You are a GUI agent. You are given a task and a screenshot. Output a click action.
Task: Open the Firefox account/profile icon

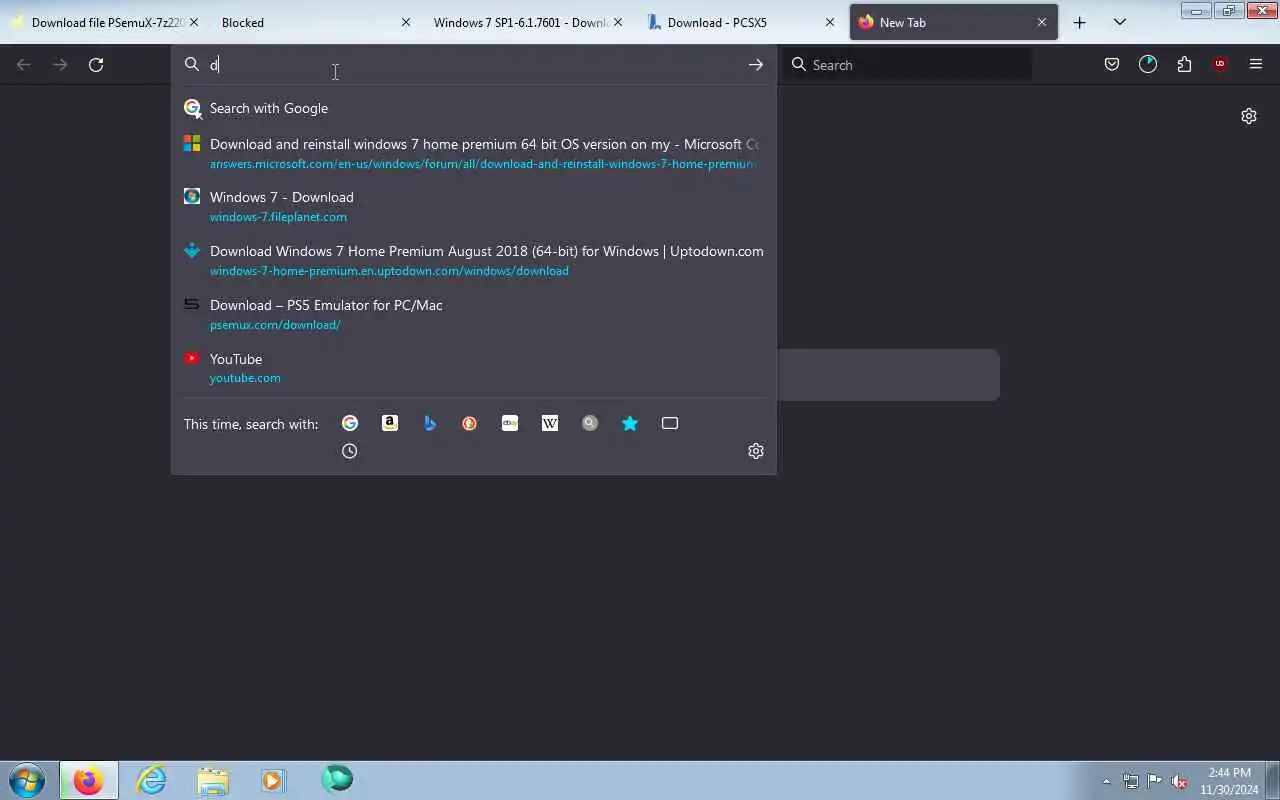tap(1148, 64)
